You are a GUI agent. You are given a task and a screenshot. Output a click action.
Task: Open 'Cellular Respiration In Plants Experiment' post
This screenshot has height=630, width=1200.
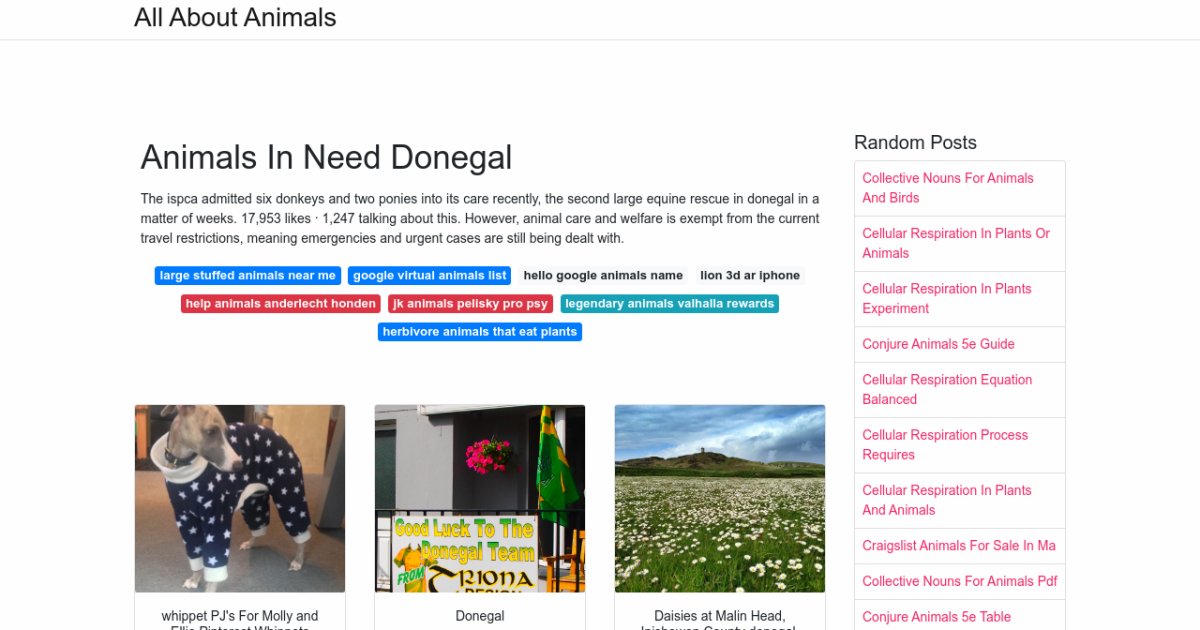point(947,298)
